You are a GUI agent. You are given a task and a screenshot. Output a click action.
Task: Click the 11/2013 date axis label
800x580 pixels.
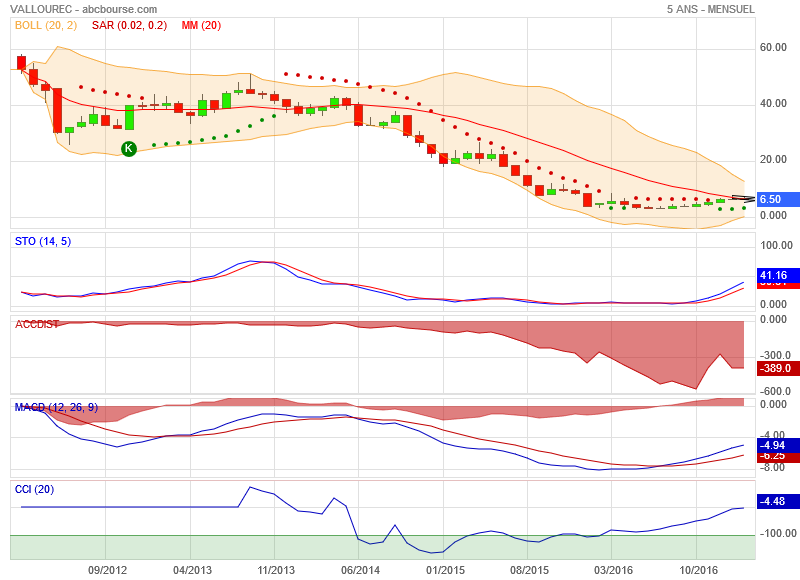point(276,570)
